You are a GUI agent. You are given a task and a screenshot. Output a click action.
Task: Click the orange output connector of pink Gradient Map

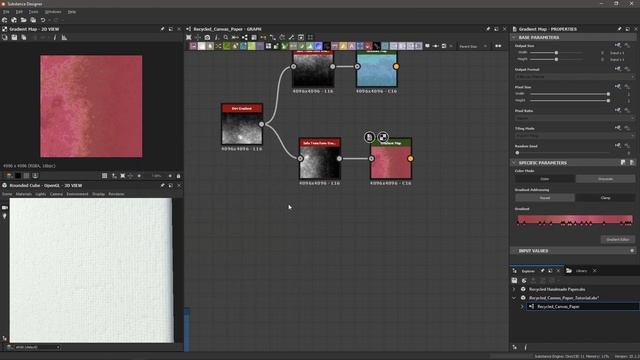(410, 158)
